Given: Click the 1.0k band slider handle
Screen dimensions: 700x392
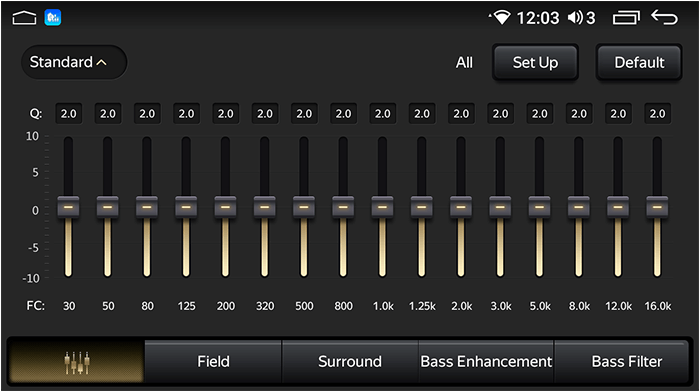Looking at the screenshot, I should click(x=382, y=207).
